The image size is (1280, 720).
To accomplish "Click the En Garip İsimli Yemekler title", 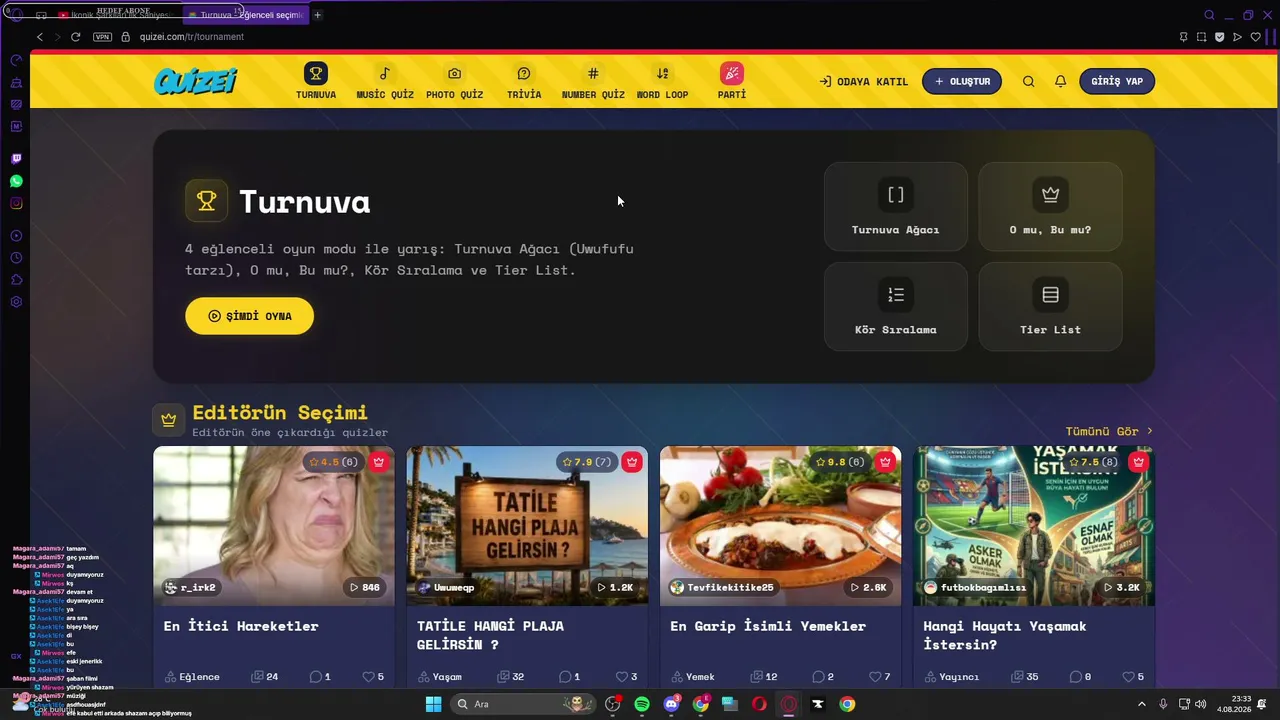I will point(768,626).
